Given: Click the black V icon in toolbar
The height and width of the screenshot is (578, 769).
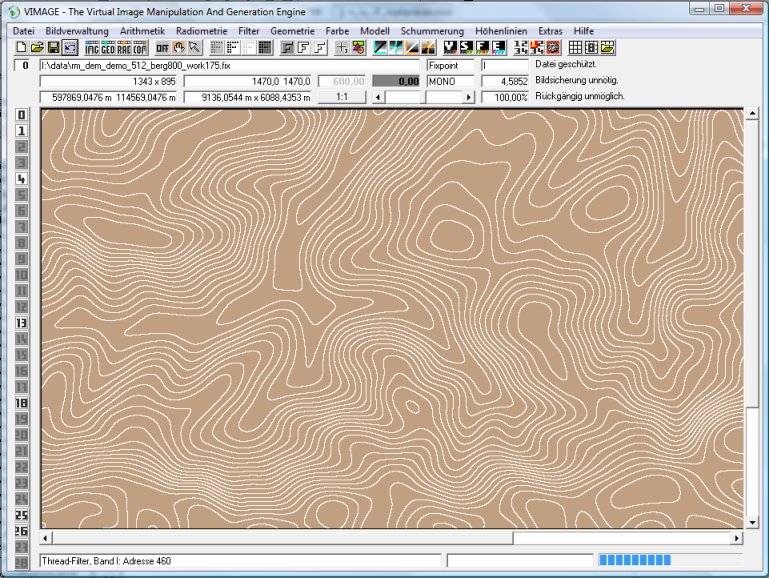Looking at the screenshot, I should tap(451, 47).
